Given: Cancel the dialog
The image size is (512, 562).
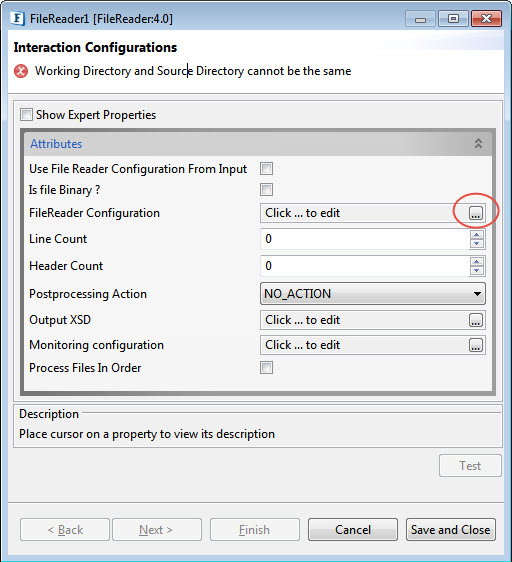Looking at the screenshot, I should click(353, 530).
